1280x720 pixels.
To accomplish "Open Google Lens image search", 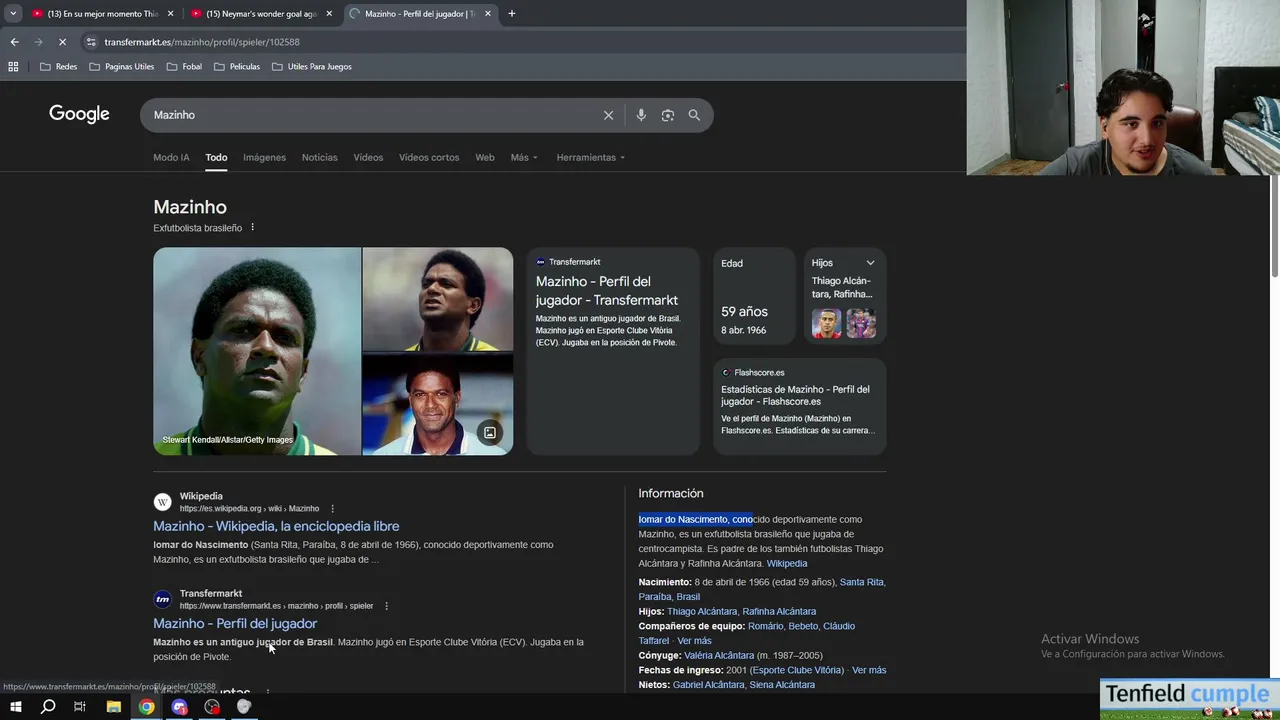I will [x=668, y=115].
